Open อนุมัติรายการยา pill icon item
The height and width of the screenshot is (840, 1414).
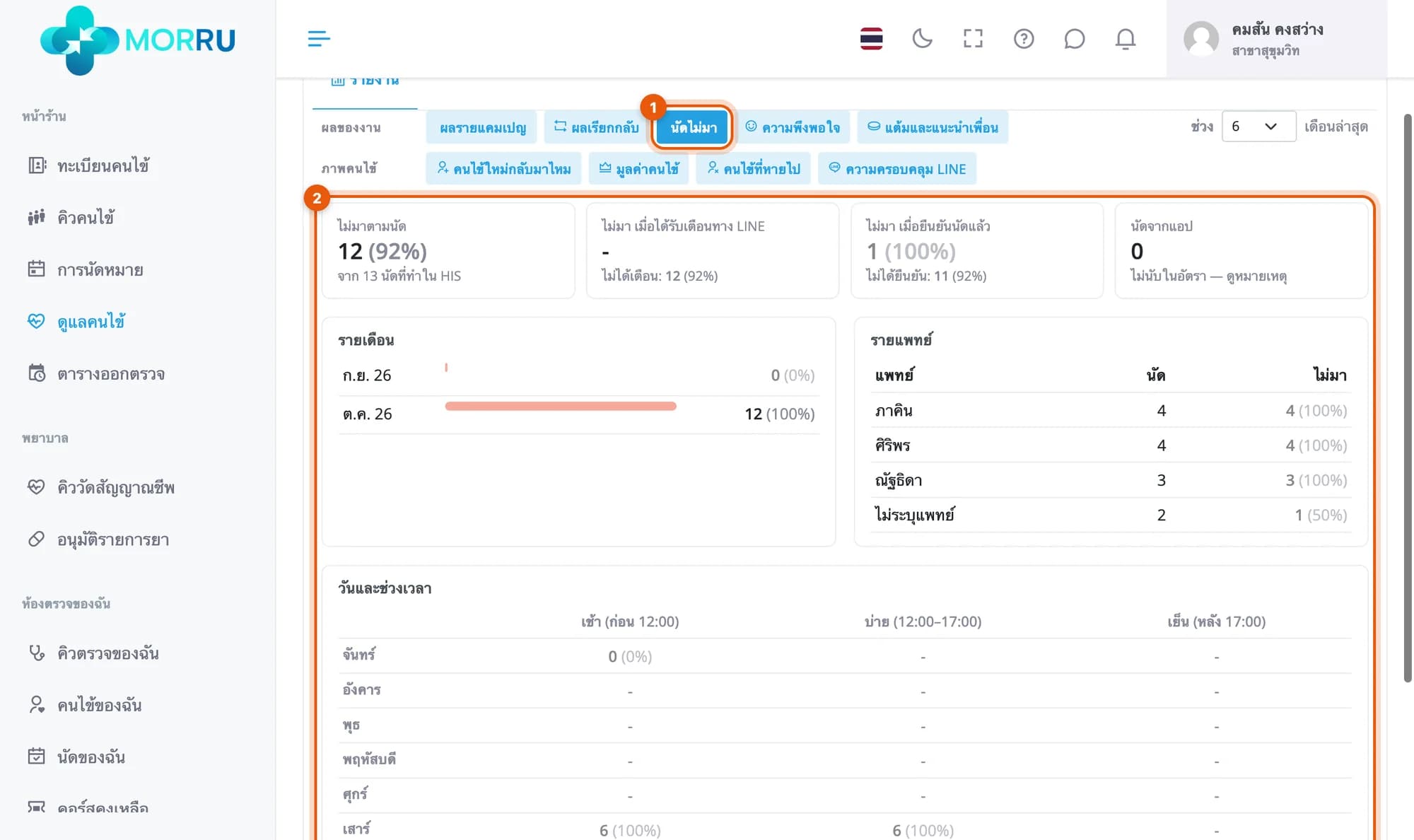(x=98, y=539)
